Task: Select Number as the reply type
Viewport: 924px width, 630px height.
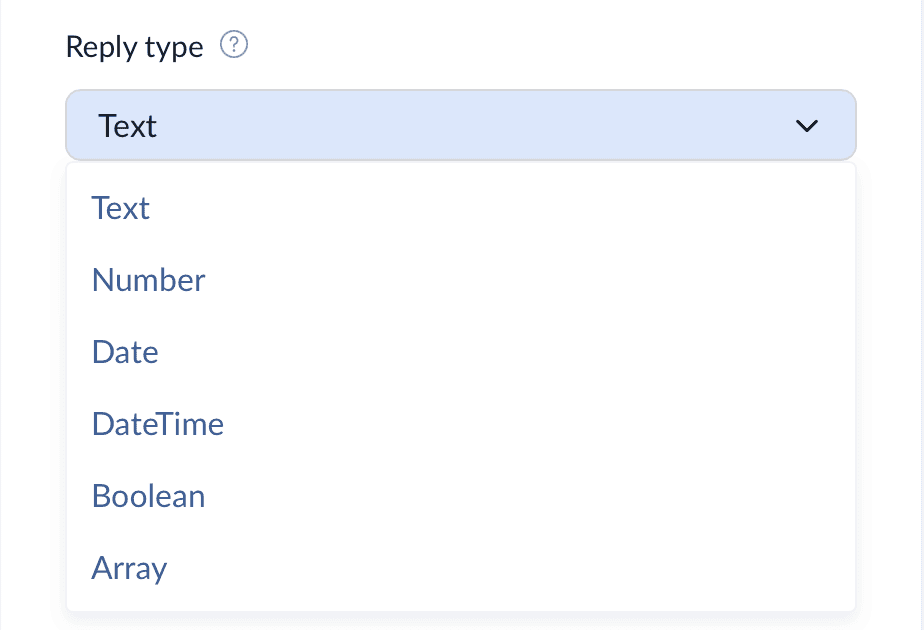Action: (x=460, y=280)
